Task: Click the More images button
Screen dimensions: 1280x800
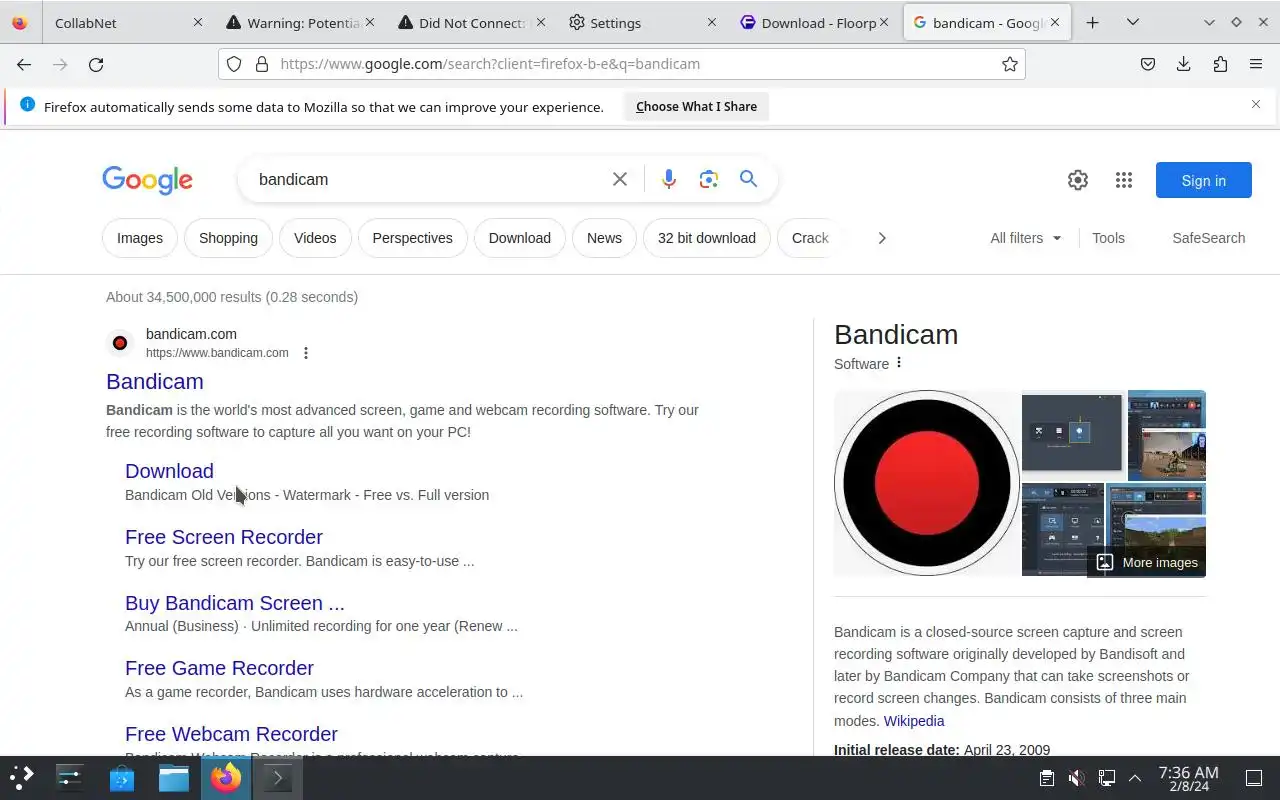Action: pyautogui.click(x=1147, y=562)
